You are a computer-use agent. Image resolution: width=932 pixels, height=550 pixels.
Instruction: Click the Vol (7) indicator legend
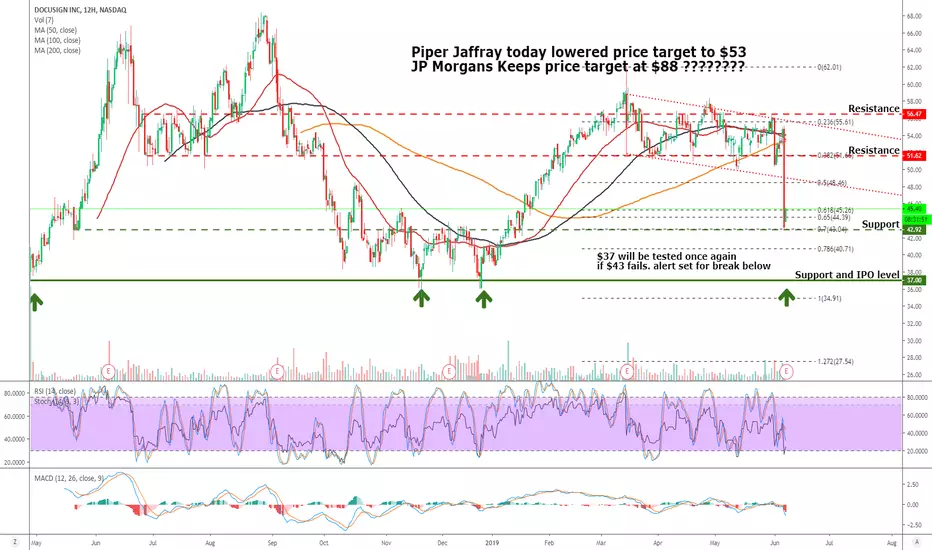tap(44, 20)
